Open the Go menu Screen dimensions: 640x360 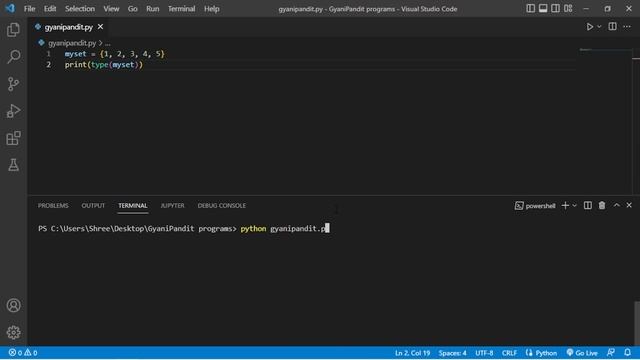point(132,9)
